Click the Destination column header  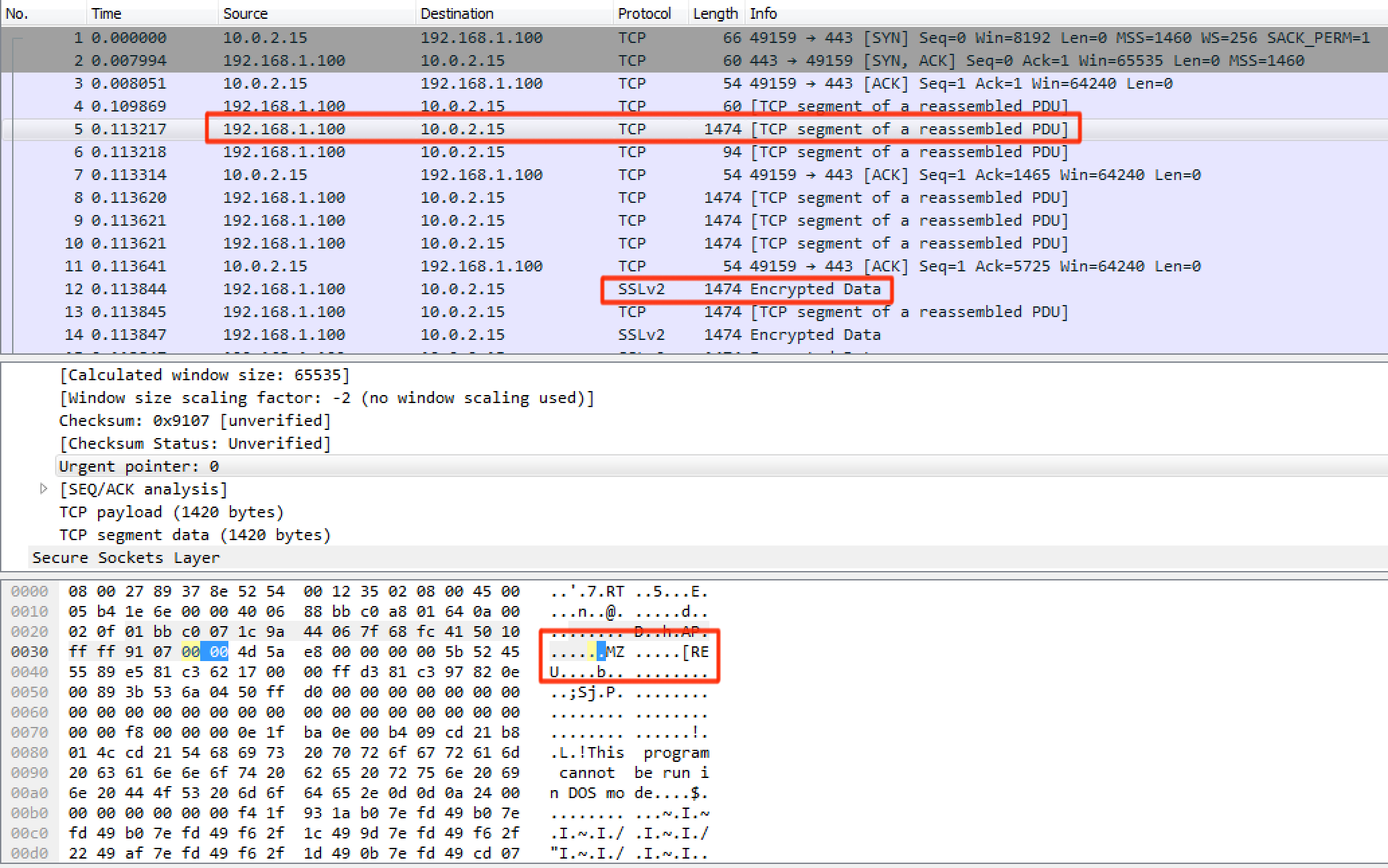tap(457, 13)
